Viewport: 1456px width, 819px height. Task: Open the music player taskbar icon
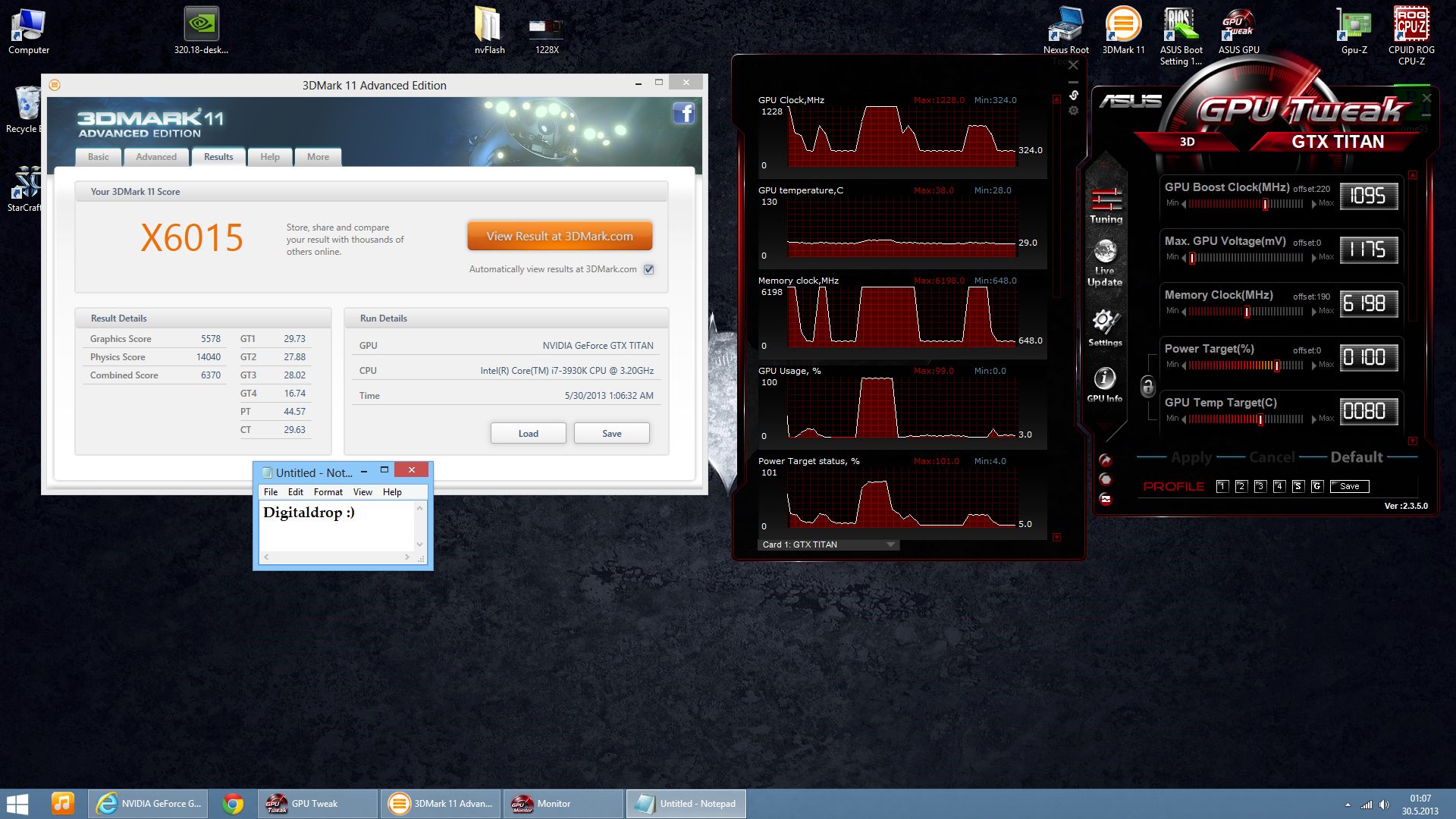(63, 804)
